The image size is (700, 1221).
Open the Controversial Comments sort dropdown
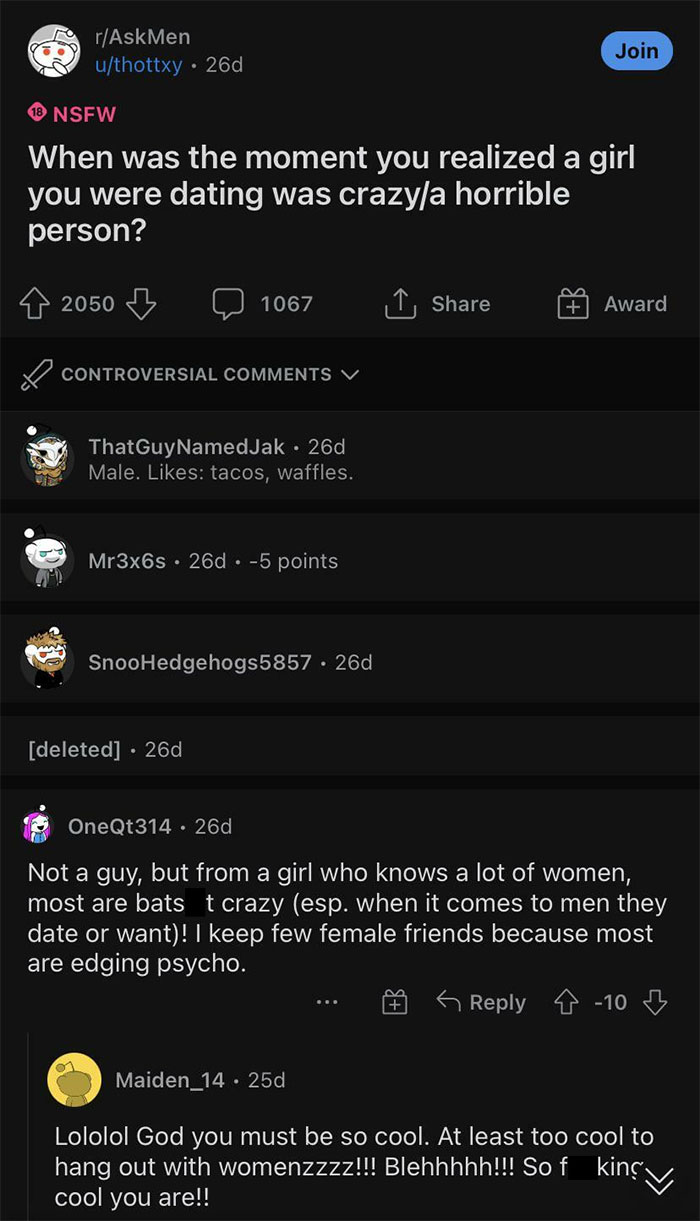point(349,375)
